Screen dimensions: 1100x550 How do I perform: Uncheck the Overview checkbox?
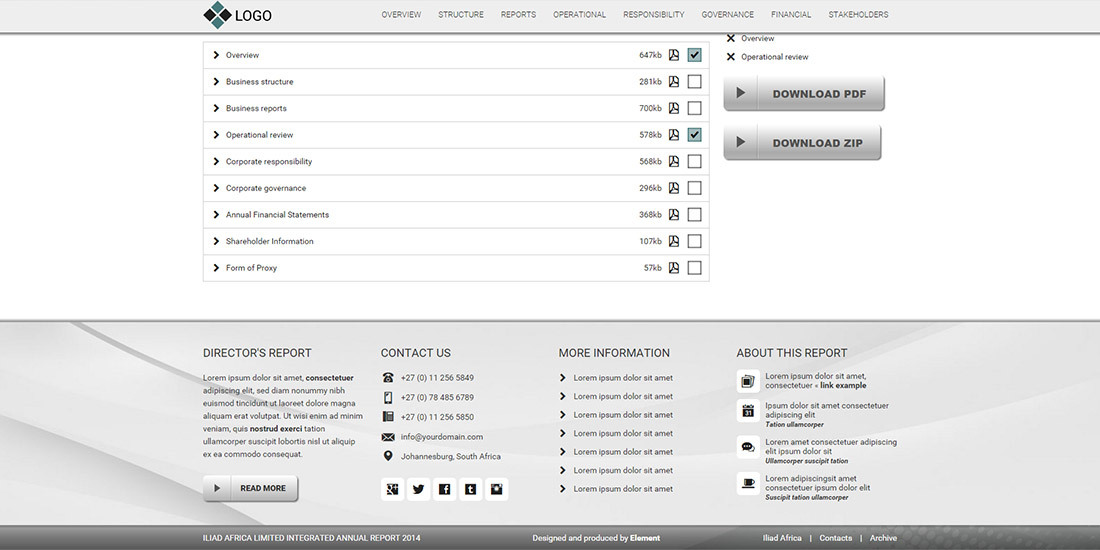(x=695, y=55)
